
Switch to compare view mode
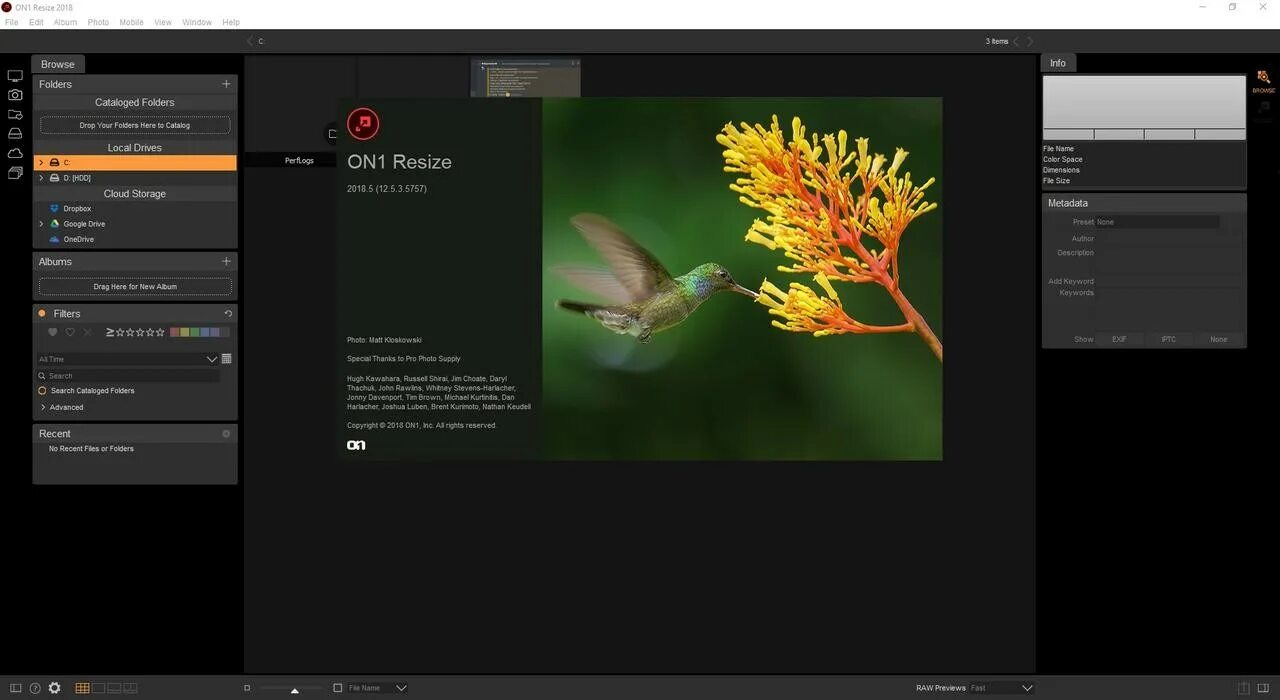130,688
